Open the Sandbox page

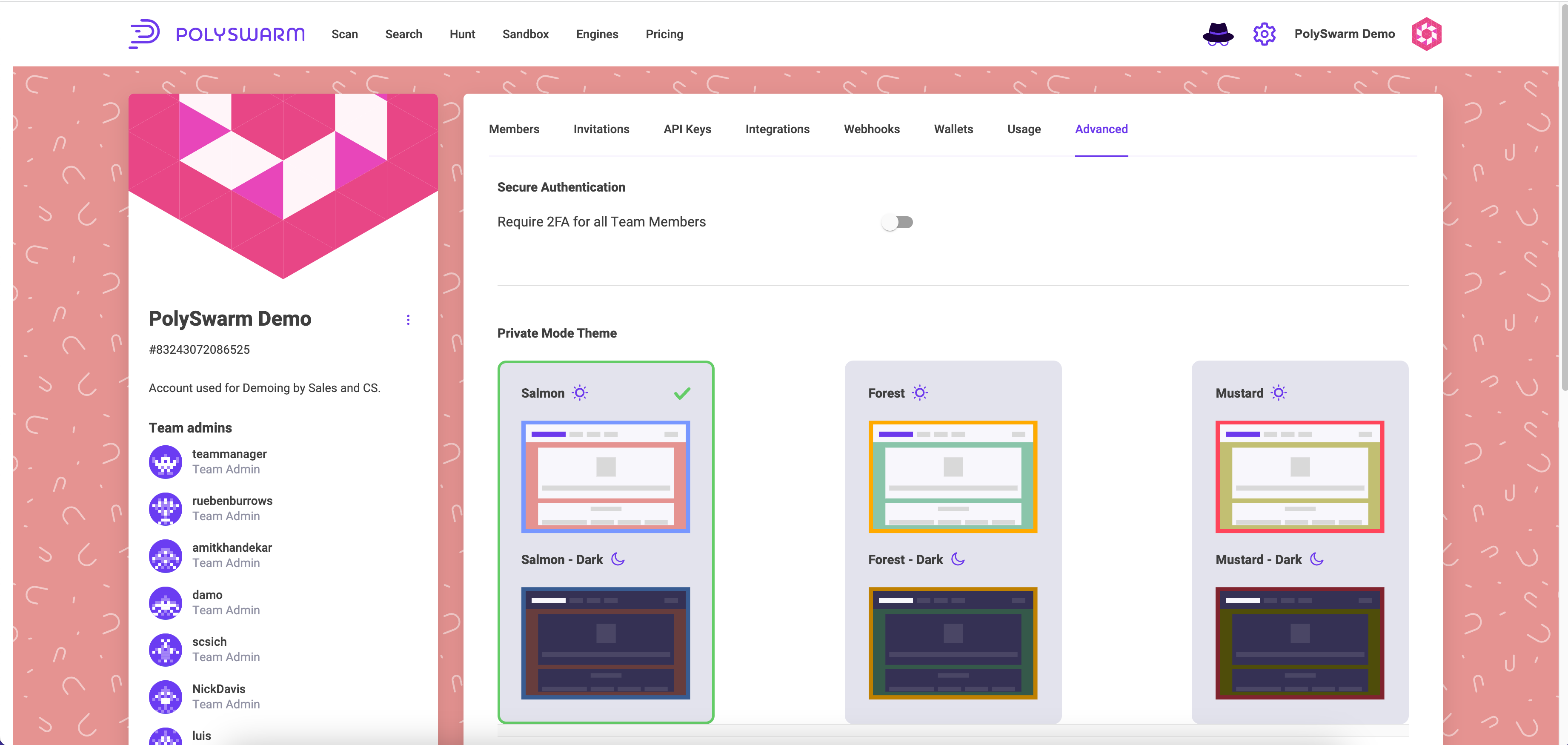coord(525,34)
